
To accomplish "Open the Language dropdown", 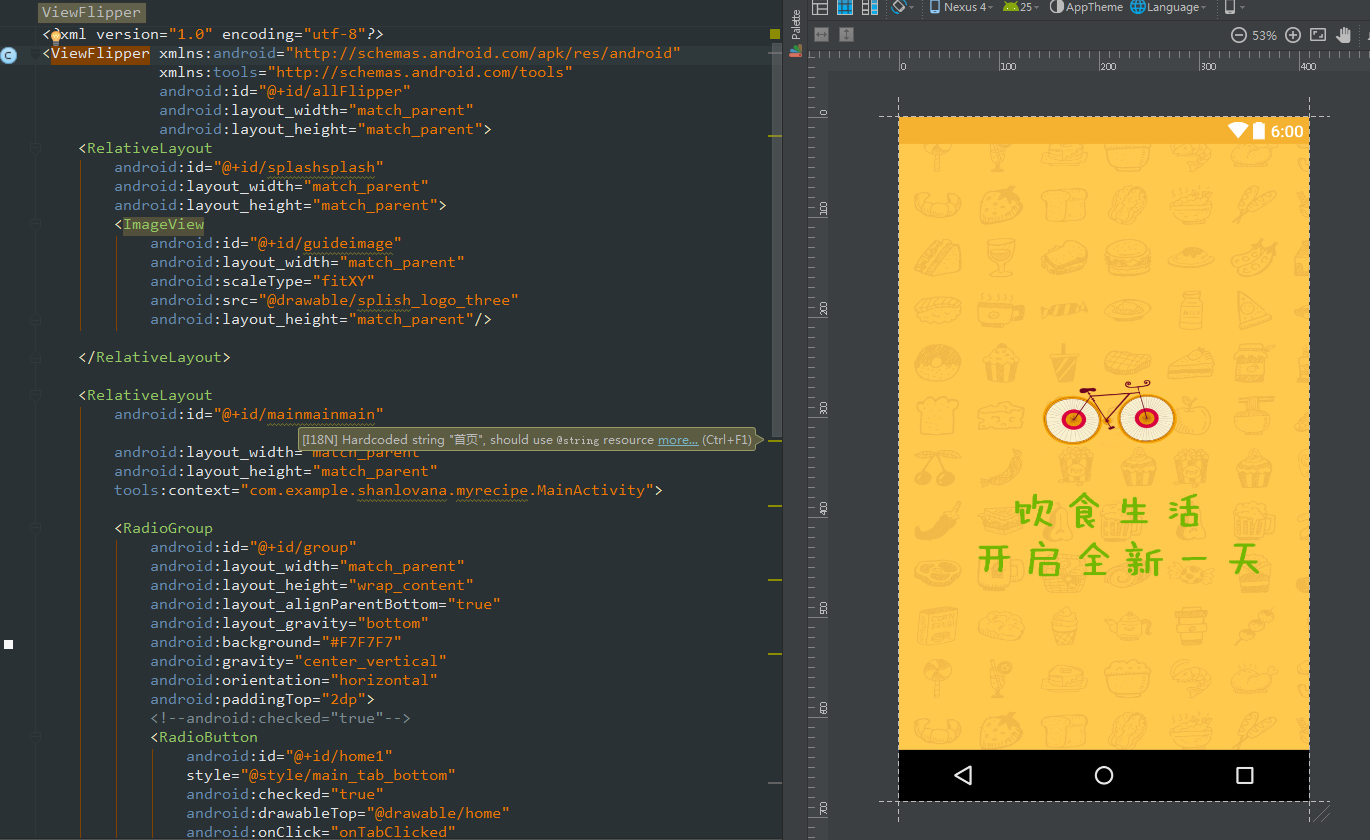I will point(1168,7).
